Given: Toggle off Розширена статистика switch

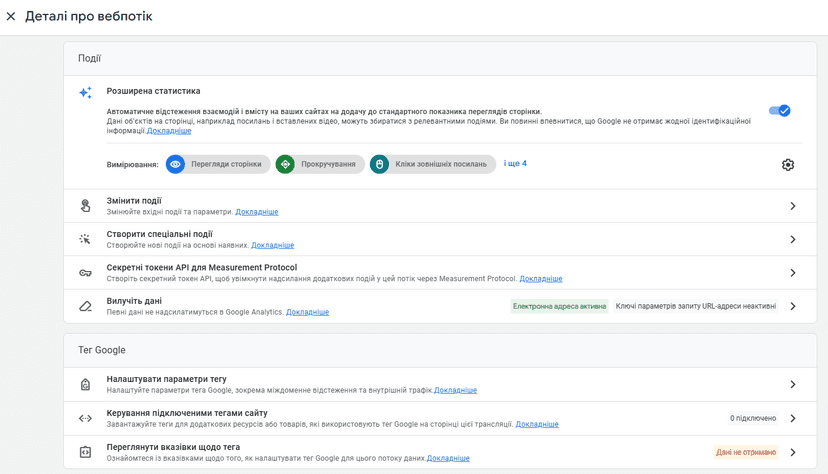Looking at the screenshot, I should pyautogui.click(x=779, y=110).
